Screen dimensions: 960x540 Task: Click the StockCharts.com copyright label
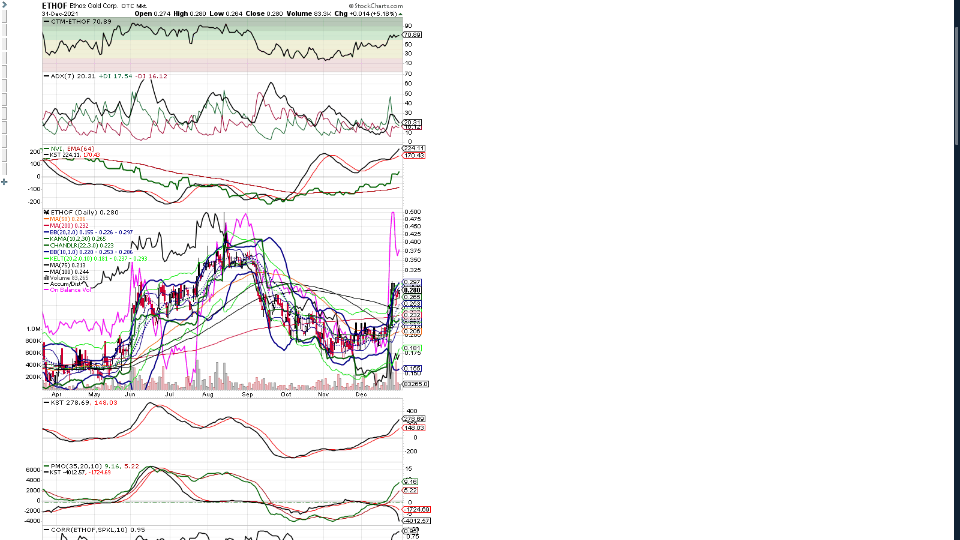(x=376, y=6)
